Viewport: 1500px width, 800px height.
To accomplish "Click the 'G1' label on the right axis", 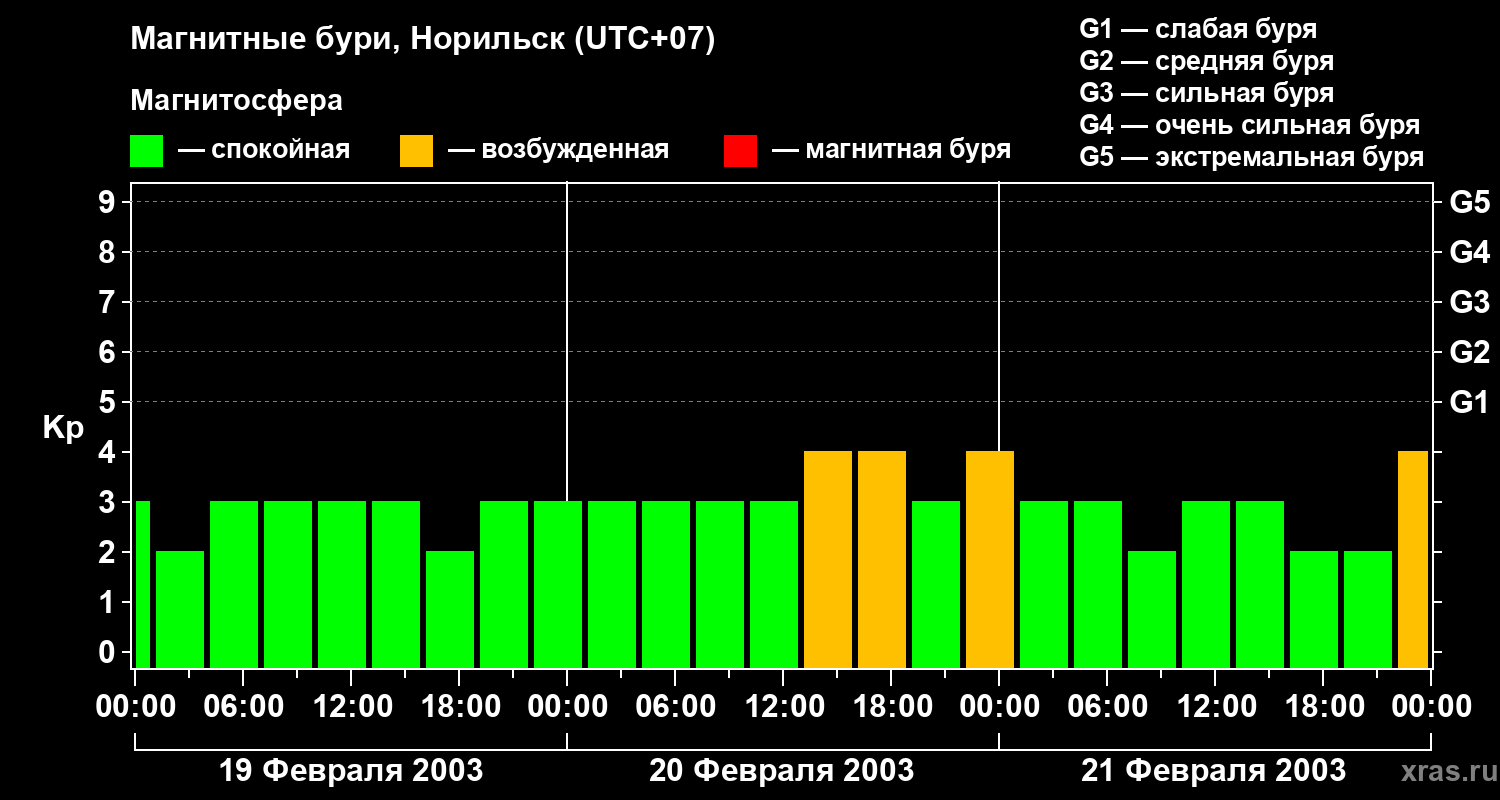I will [1469, 402].
